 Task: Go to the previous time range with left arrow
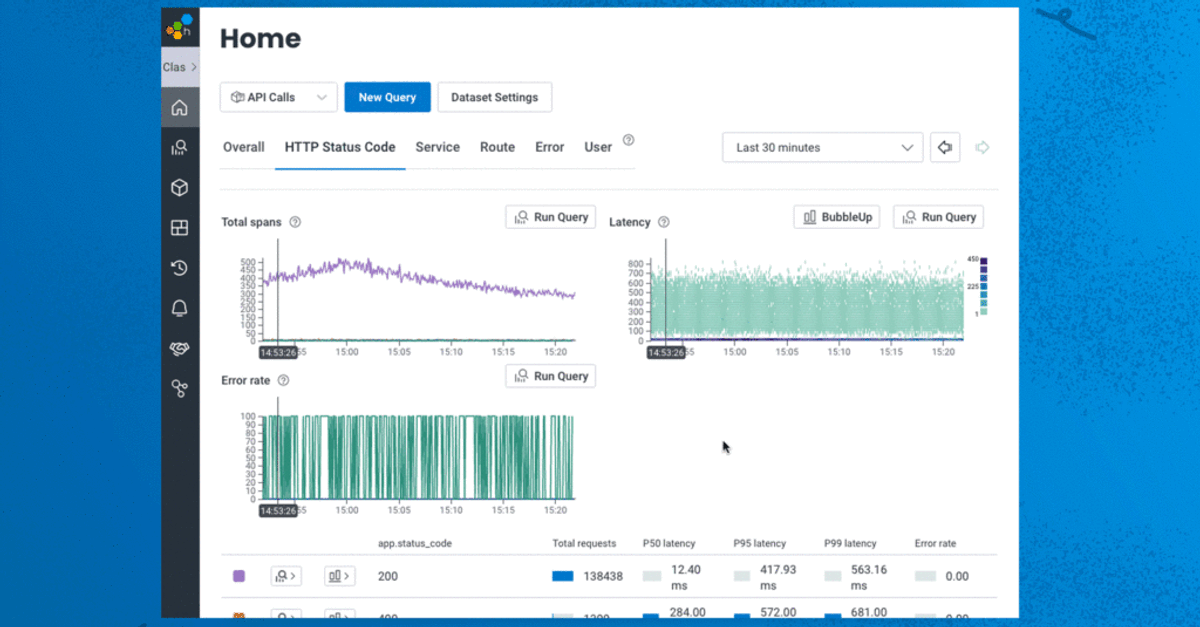[x=945, y=147]
